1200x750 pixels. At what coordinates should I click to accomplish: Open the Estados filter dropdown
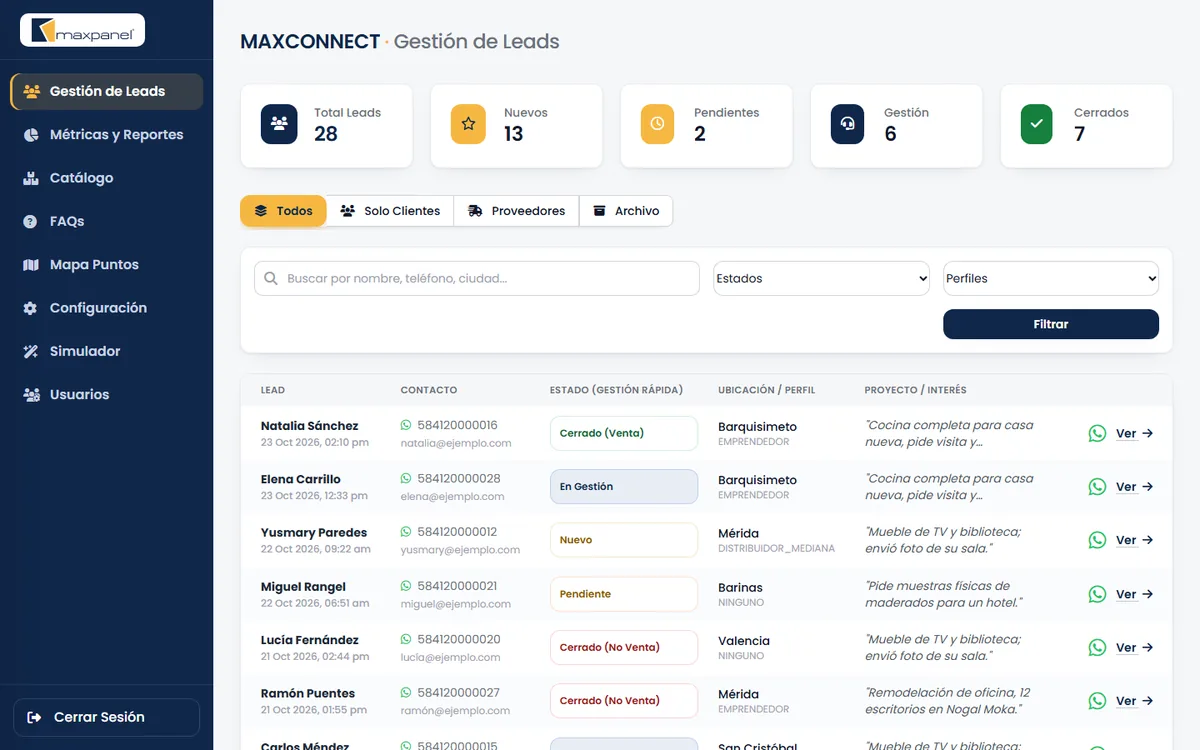822,279
